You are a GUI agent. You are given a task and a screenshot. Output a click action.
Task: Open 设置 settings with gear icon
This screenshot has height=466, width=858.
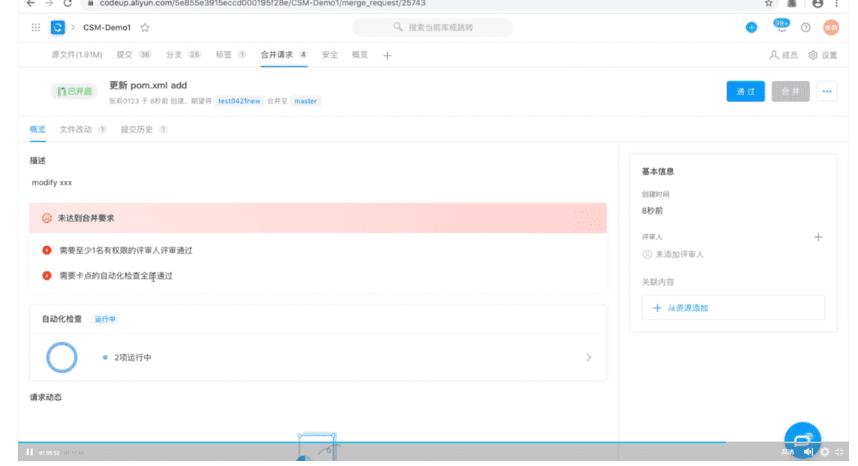(x=822, y=55)
